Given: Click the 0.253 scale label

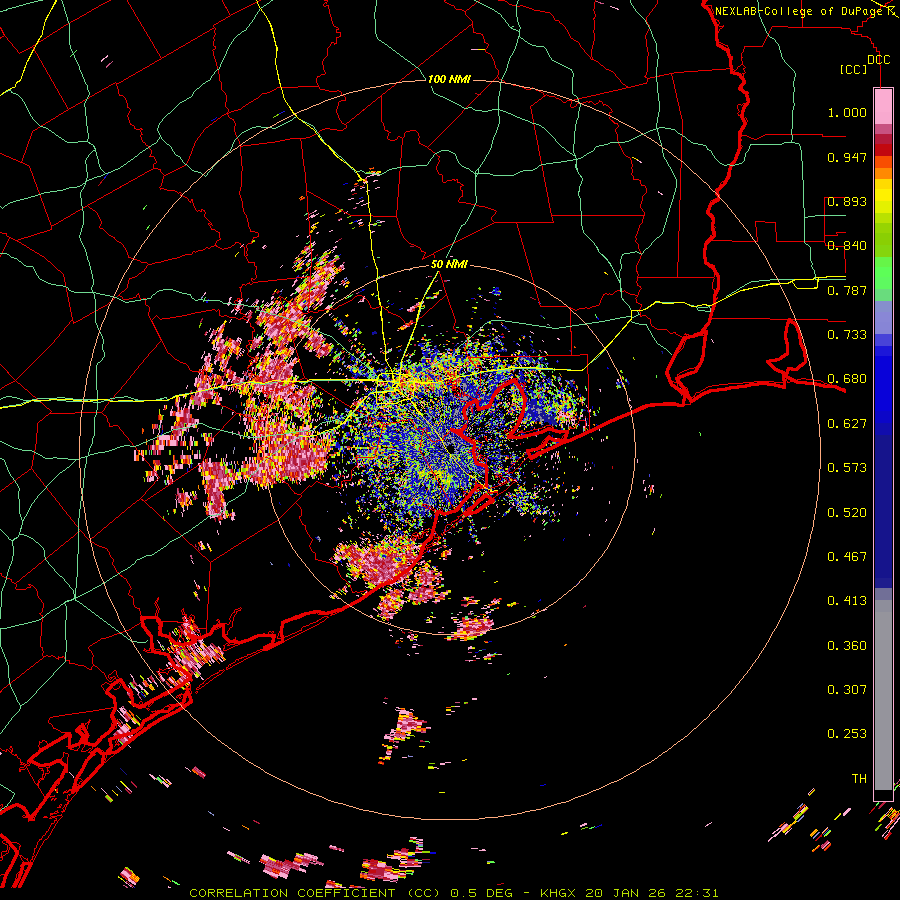Looking at the screenshot, I should [x=847, y=734].
